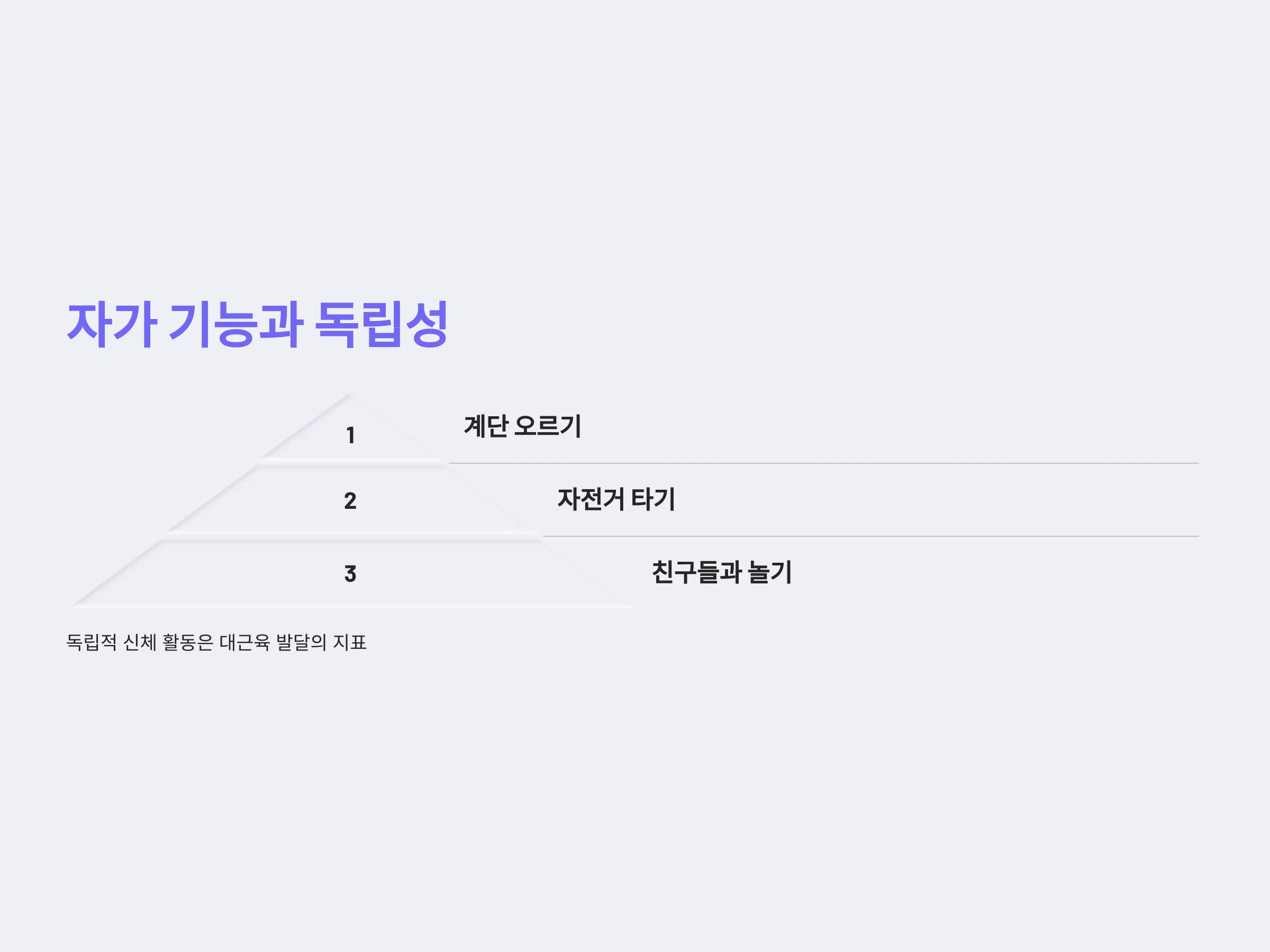The height and width of the screenshot is (952, 1270).
Task: Click the word 지표 in the caption
Action: coord(350,642)
